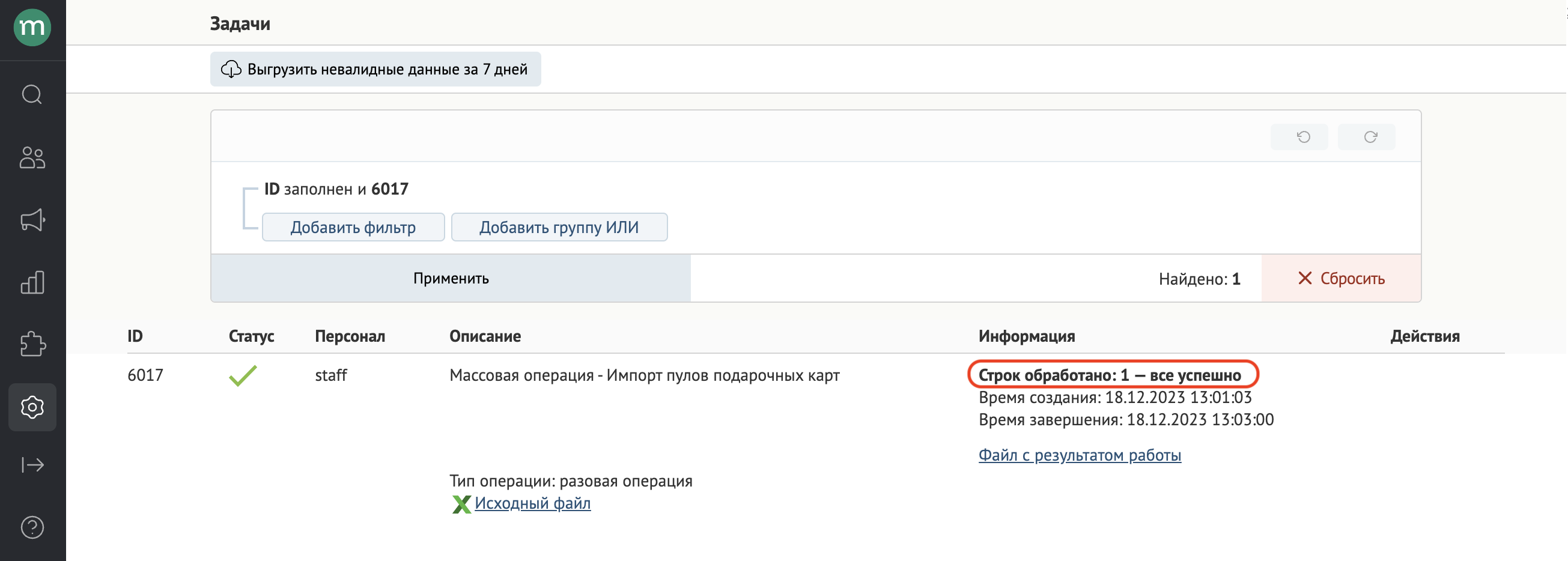Expand sidebar with arrow icon
The height and width of the screenshot is (561, 1568).
[x=32, y=465]
